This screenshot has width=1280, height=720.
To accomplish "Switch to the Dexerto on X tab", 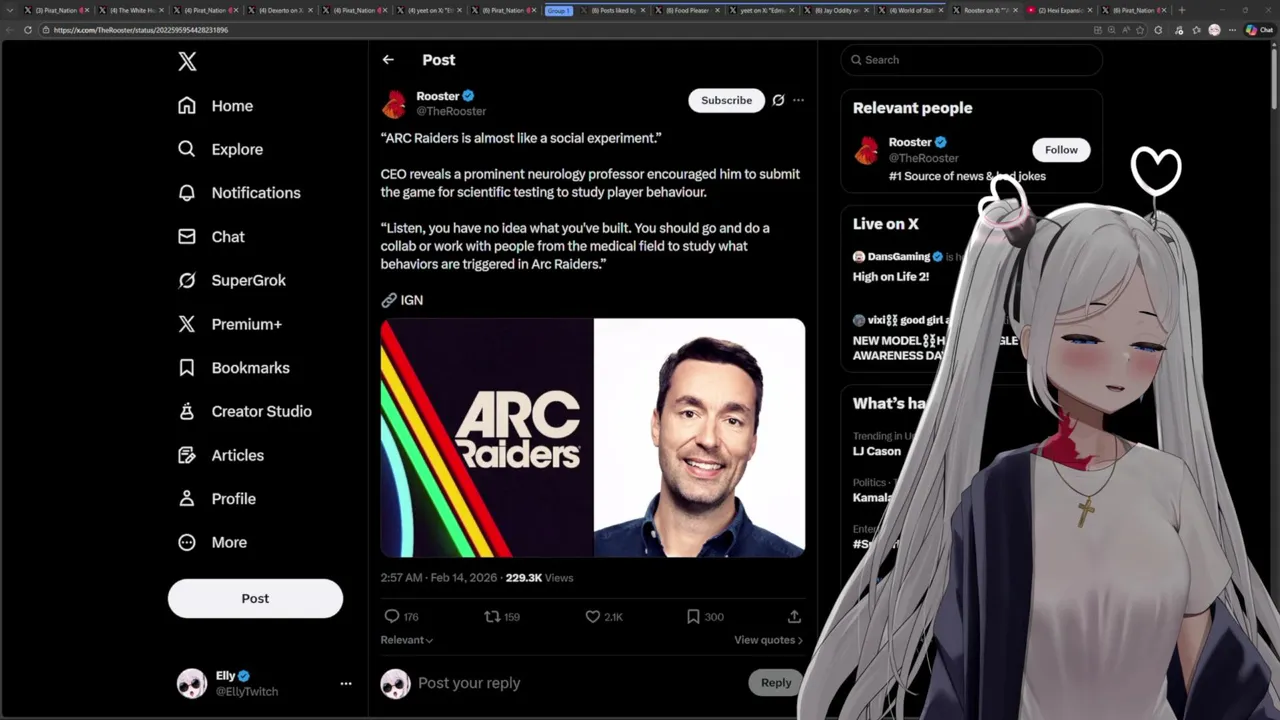I will coord(282,10).
